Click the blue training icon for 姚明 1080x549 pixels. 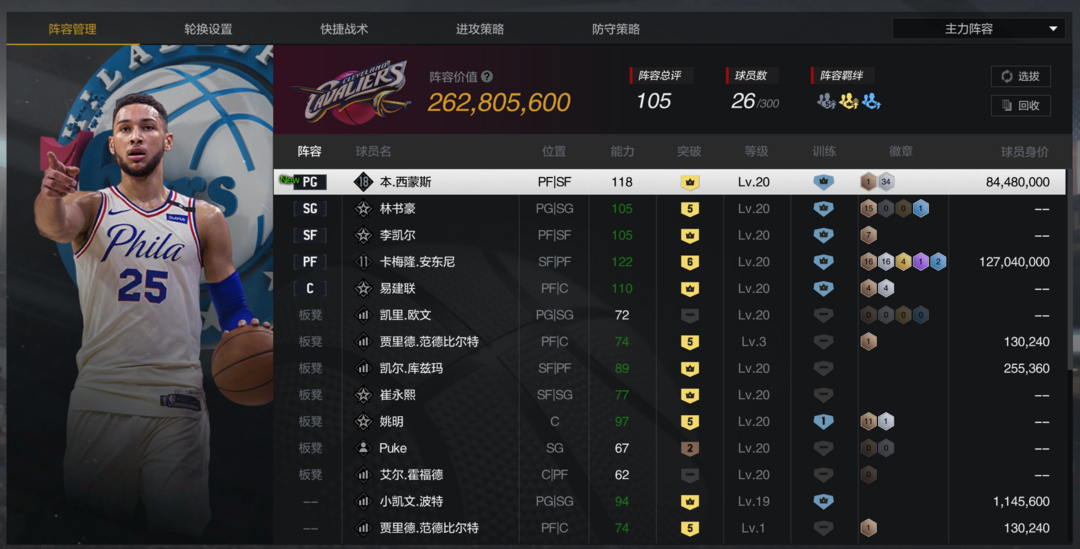click(823, 422)
